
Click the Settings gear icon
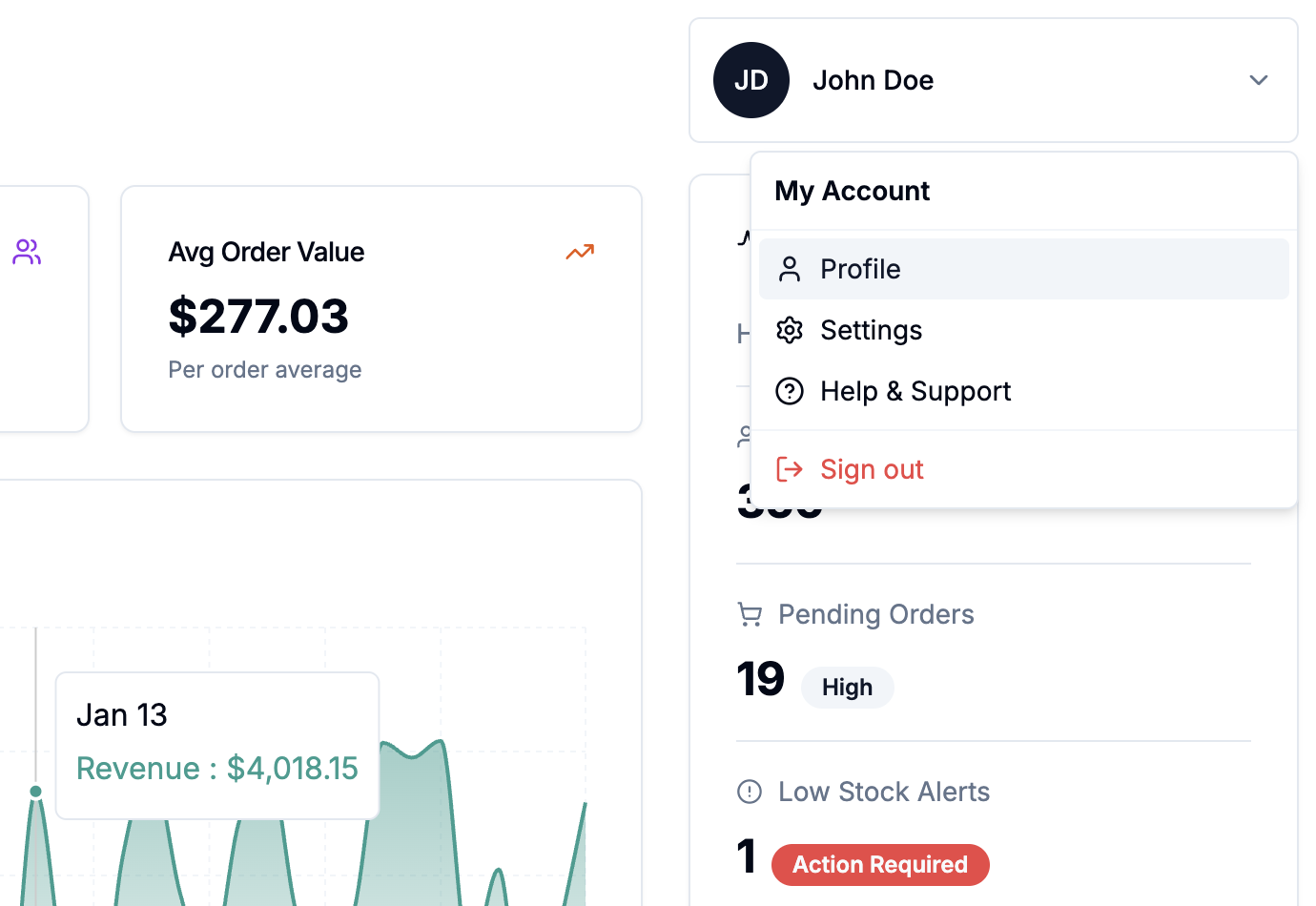tap(790, 330)
